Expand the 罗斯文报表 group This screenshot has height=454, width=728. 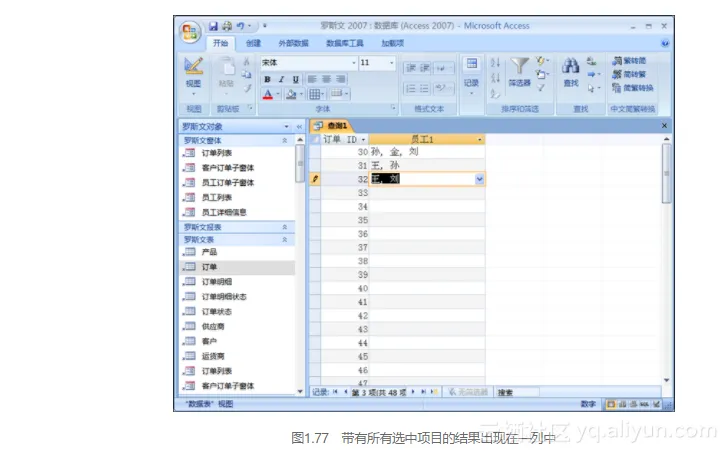[285, 227]
